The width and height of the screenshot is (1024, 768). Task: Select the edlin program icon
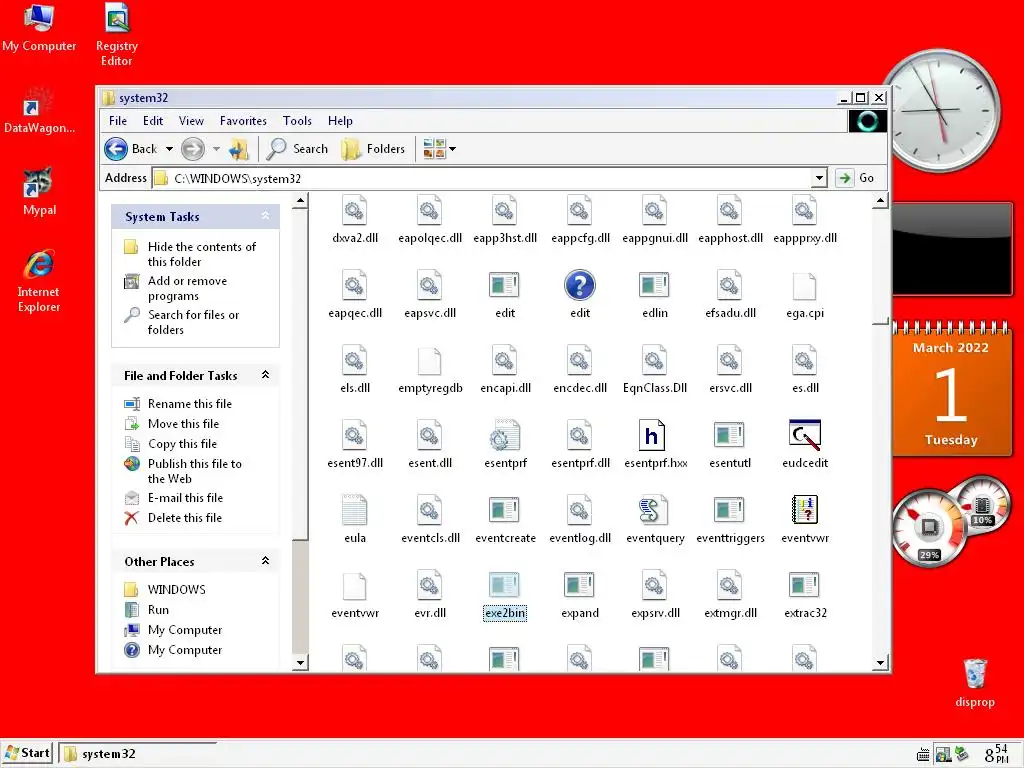(x=654, y=285)
